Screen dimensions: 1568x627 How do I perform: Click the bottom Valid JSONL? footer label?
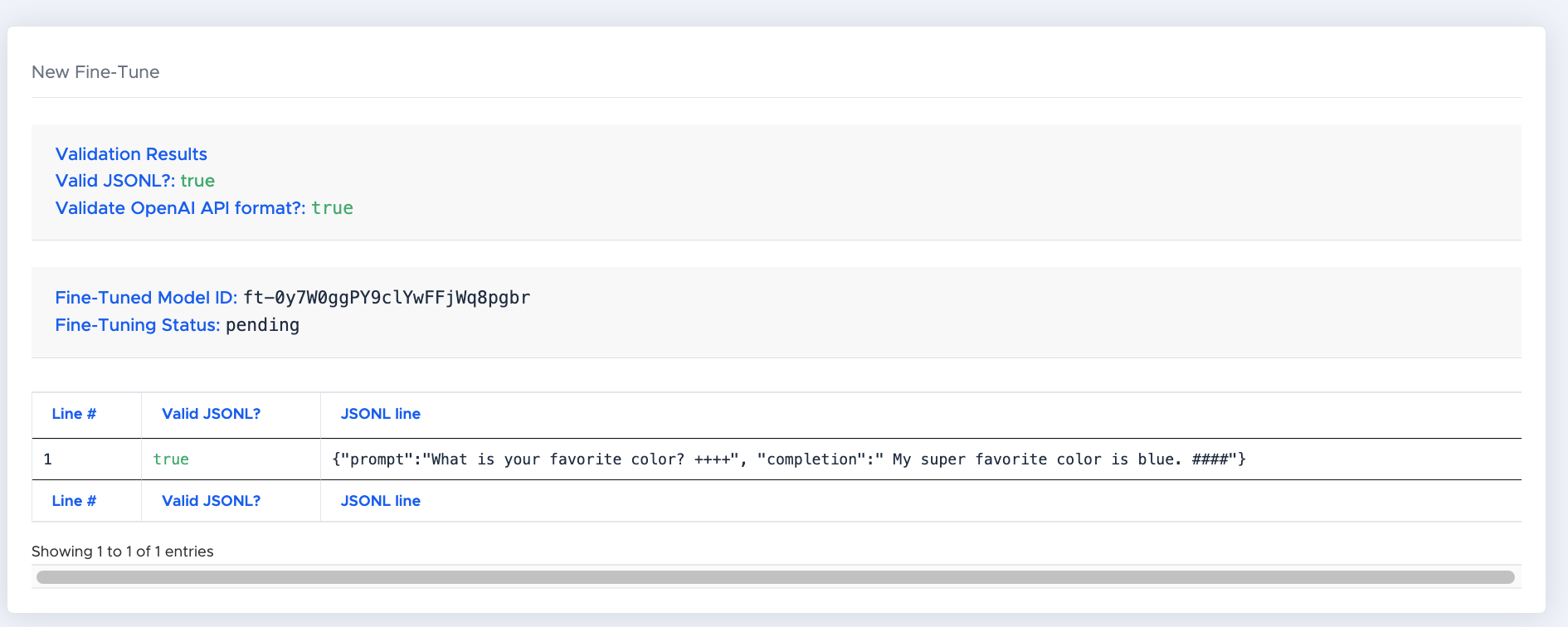(x=212, y=501)
